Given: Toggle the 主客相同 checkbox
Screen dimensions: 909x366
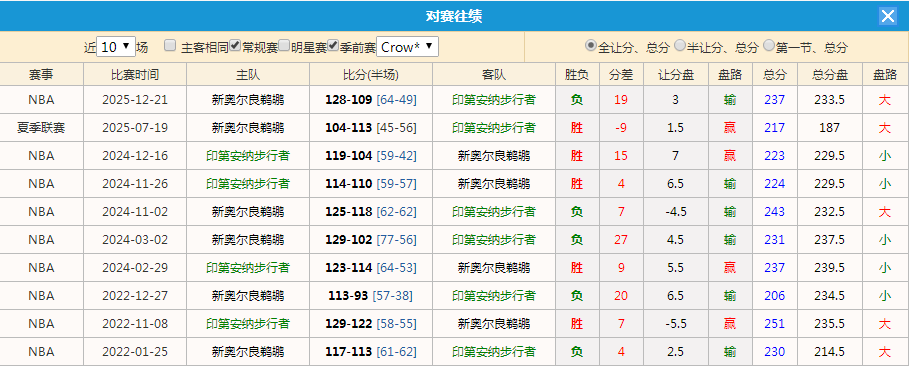Looking at the screenshot, I should coord(170,45).
